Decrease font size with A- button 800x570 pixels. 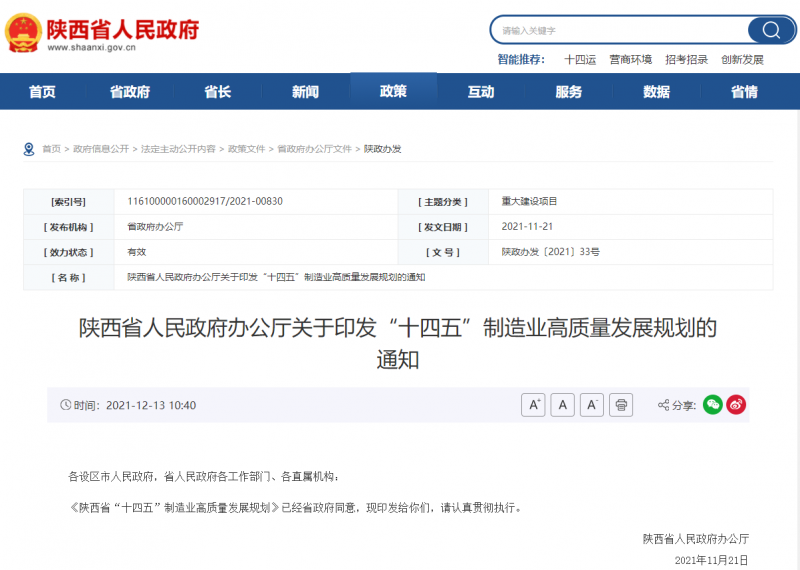[592, 405]
